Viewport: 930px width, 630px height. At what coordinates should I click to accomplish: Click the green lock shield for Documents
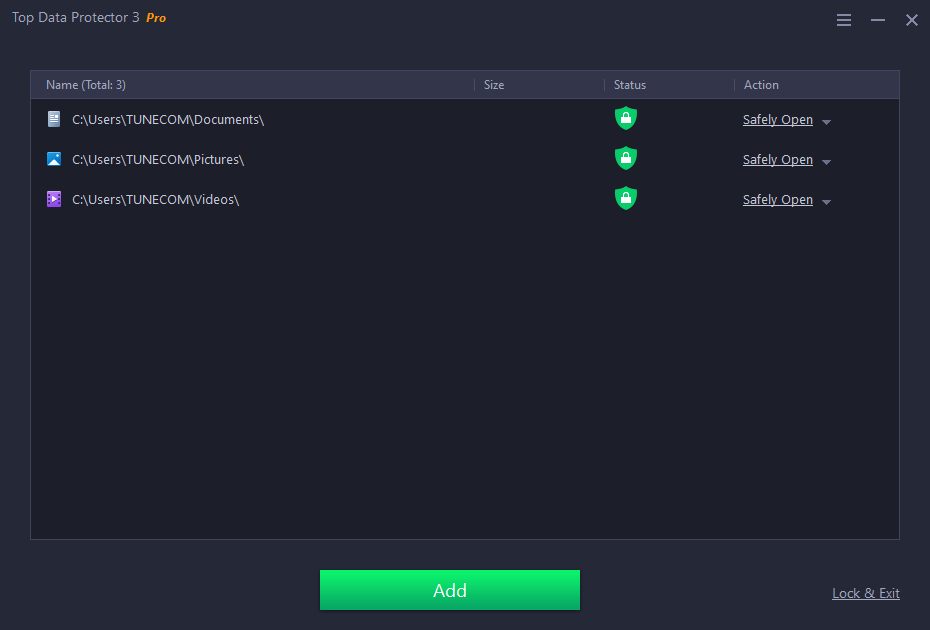pyautogui.click(x=626, y=119)
